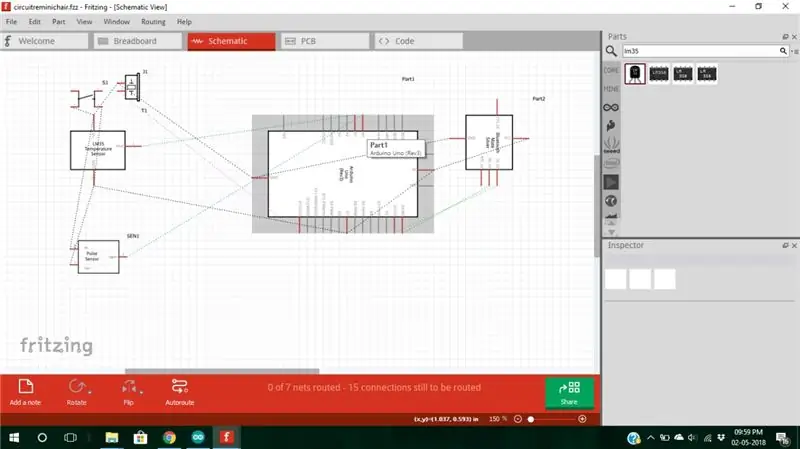This screenshot has height=449, width=800.
Task: Select the LM35 temperature sensor part thumbnail
Action: (x=635, y=74)
